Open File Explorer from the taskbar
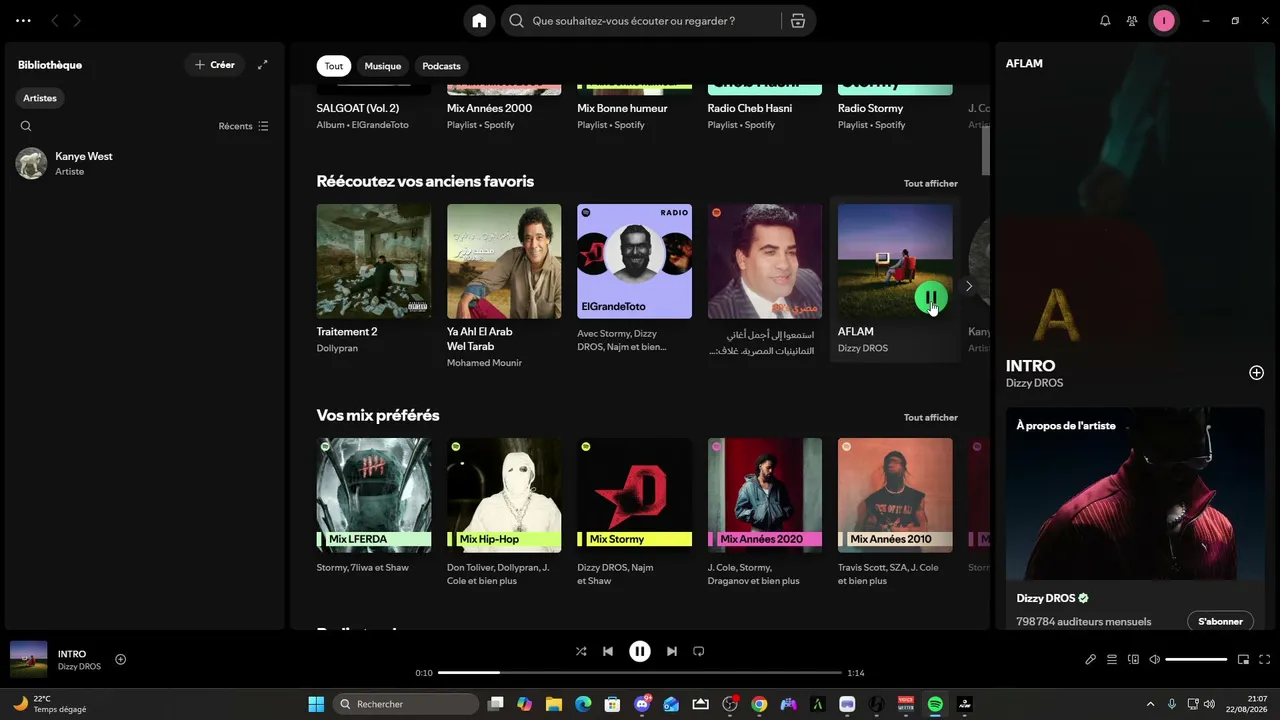This screenshot has height=720, width=1280. click(554, 704)
